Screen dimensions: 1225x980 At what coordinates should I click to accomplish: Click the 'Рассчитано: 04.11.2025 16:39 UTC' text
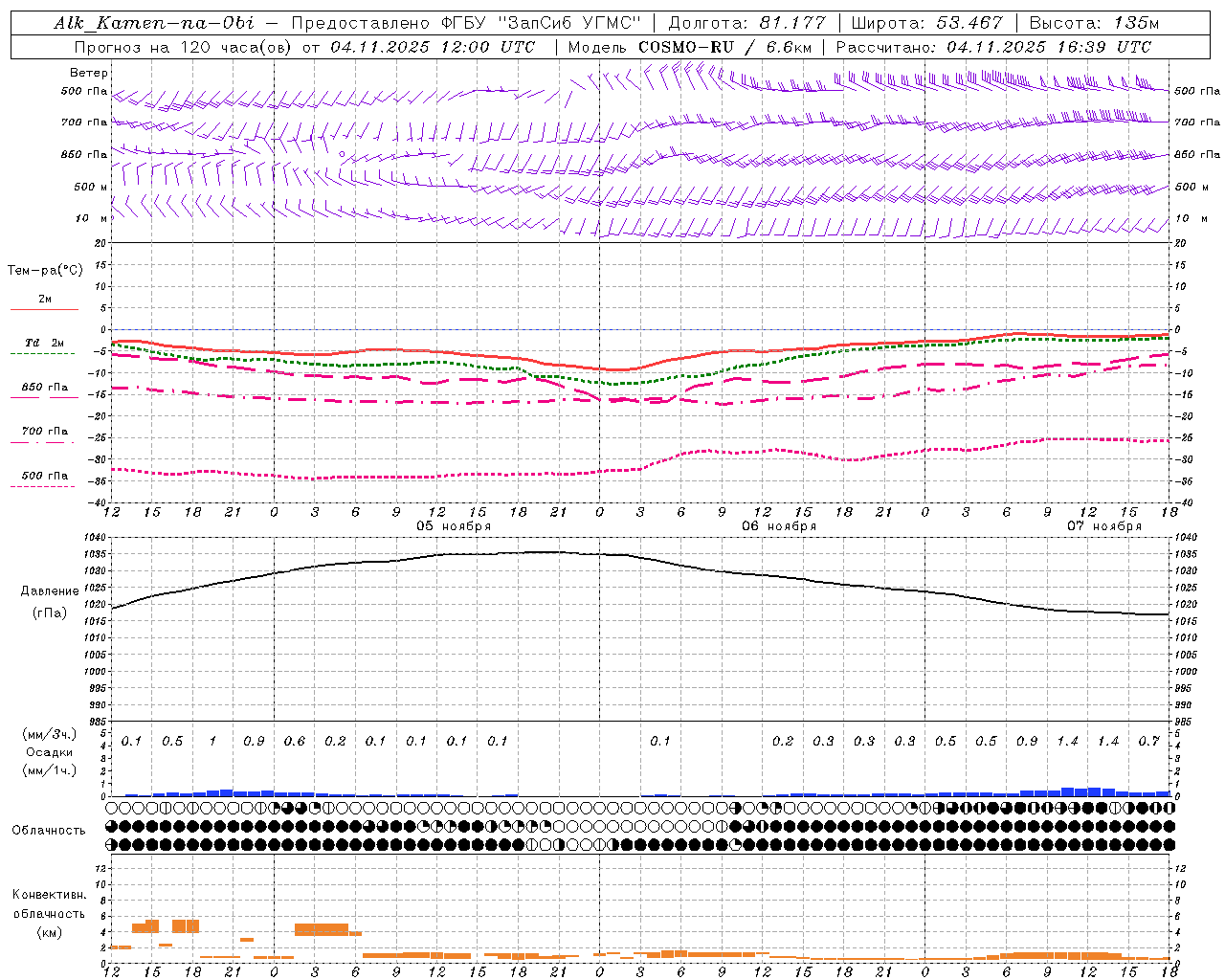[993, 47]
